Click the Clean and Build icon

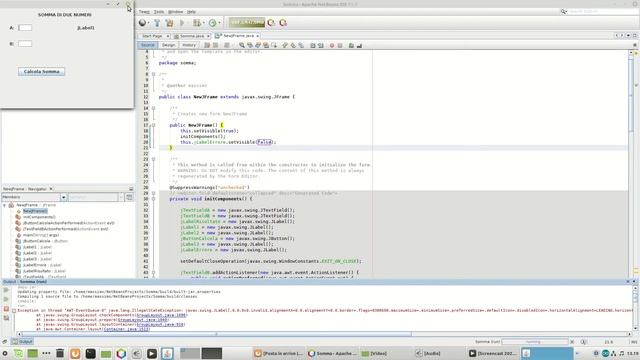pos(169,23)
